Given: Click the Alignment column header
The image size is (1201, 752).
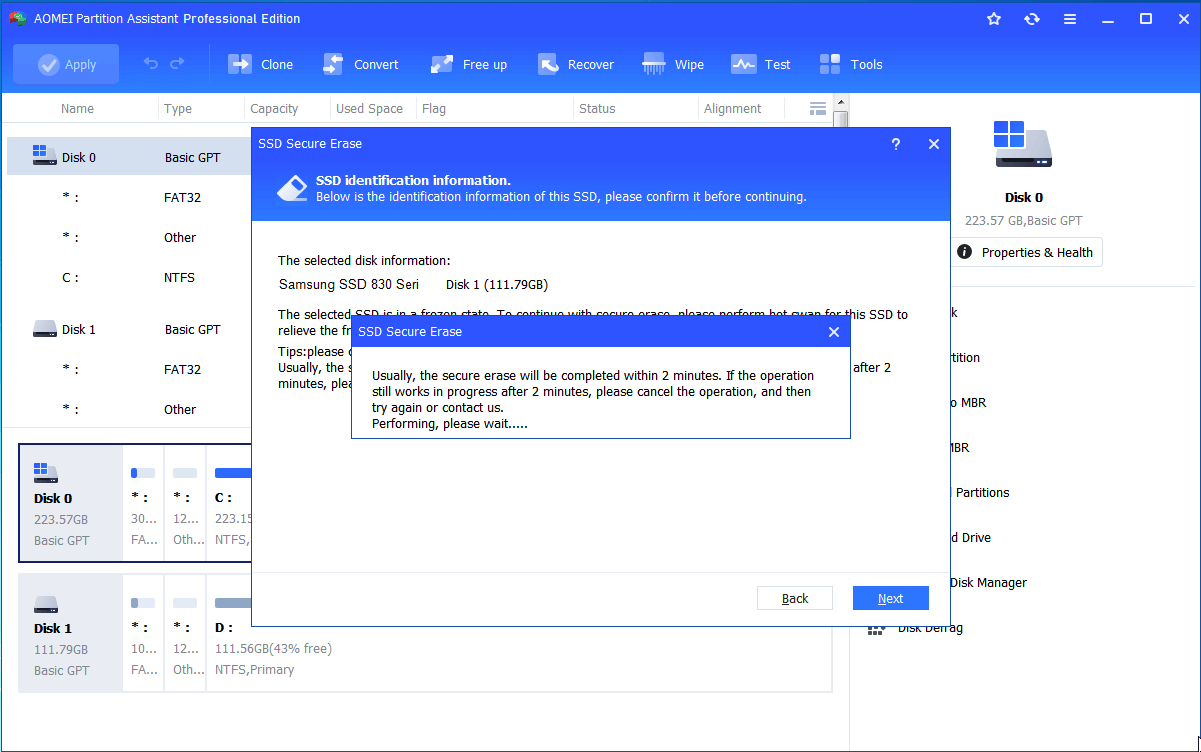Looking at the screenshot, I should (x=732, y=109).
